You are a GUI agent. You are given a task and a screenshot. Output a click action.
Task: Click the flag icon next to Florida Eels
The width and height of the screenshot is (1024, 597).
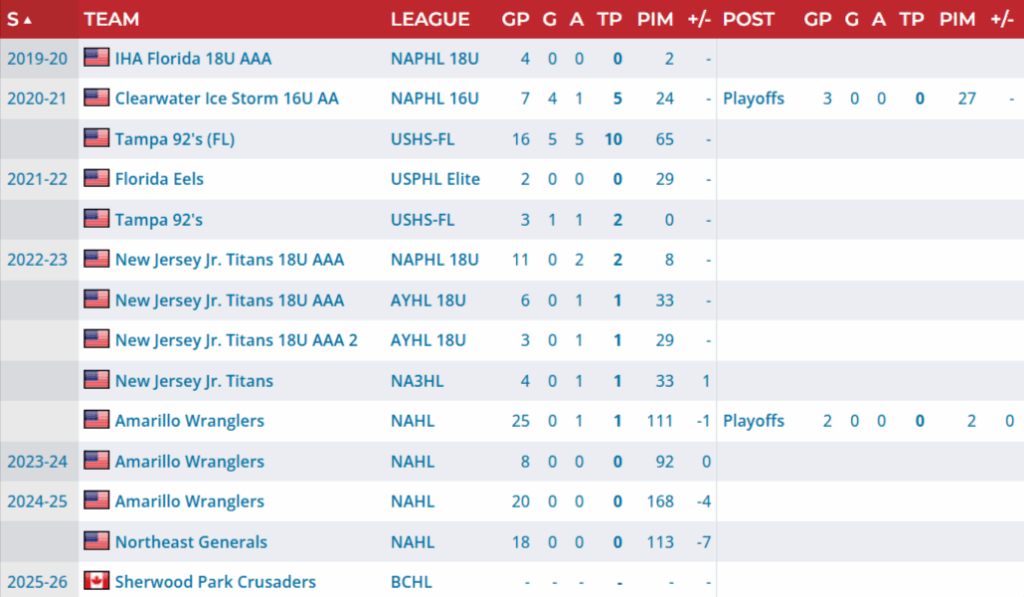coord(97,178)
